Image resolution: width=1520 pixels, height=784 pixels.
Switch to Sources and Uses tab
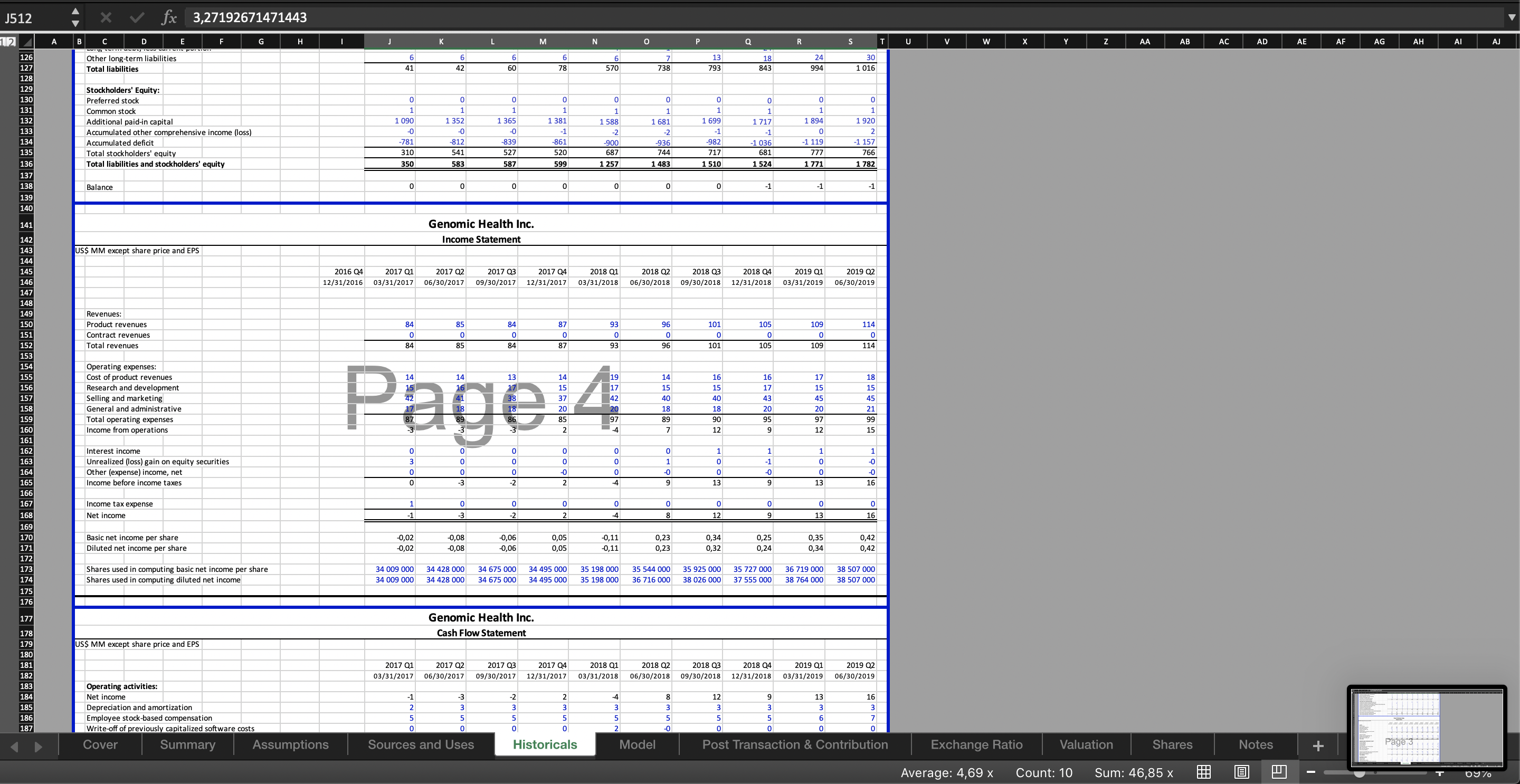click(x=421, y=744)
